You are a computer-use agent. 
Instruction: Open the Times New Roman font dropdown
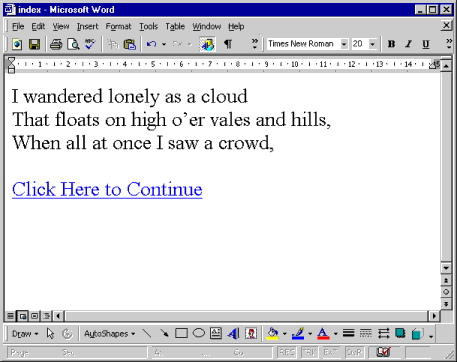[x=344, y=44]
